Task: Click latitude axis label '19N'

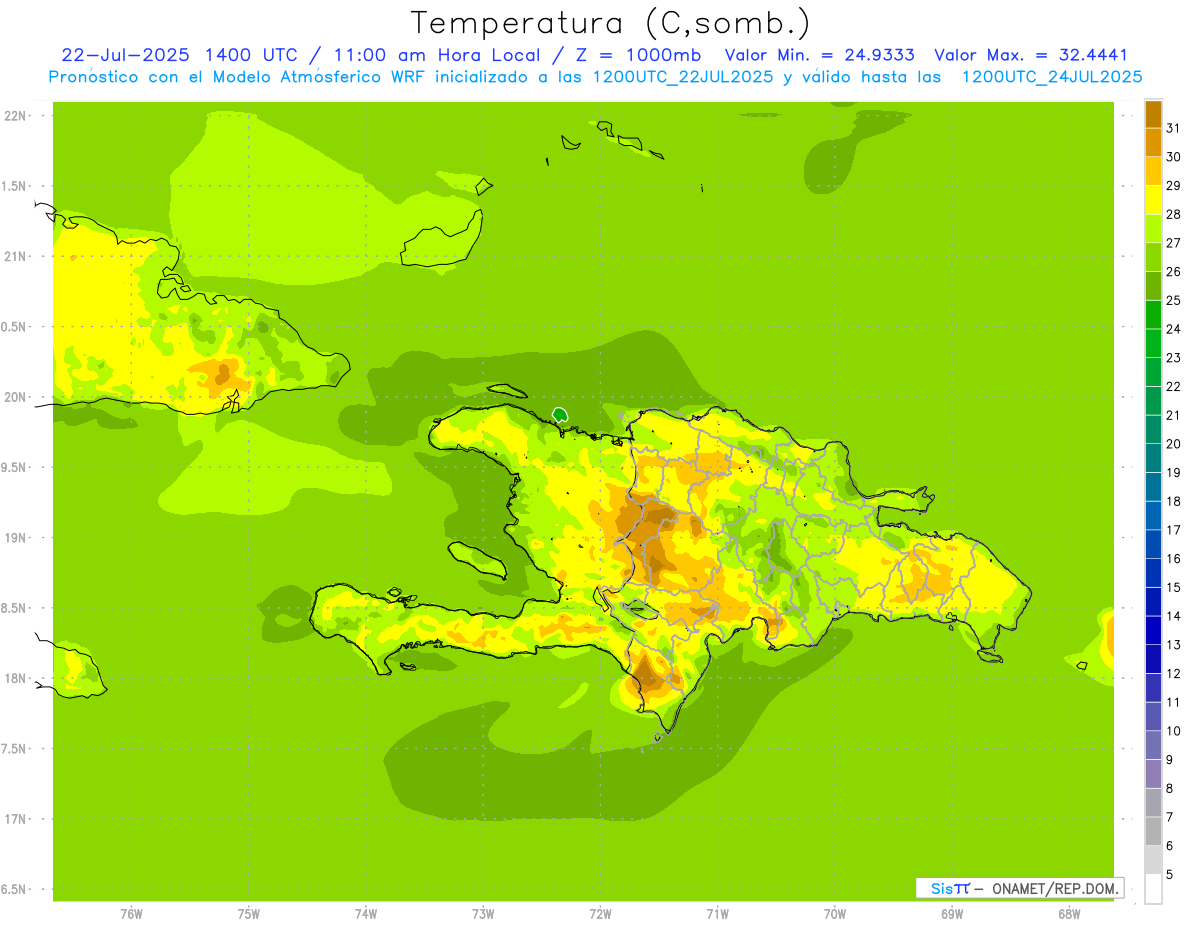Action: click(x=15, y=538)
